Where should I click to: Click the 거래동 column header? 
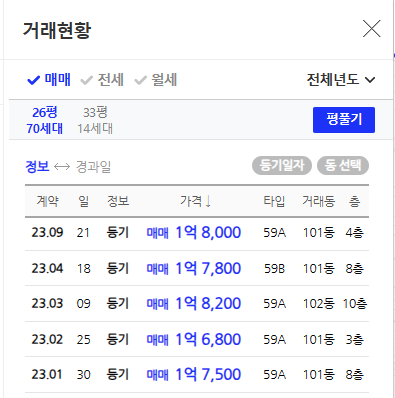(x=318, y=201)
